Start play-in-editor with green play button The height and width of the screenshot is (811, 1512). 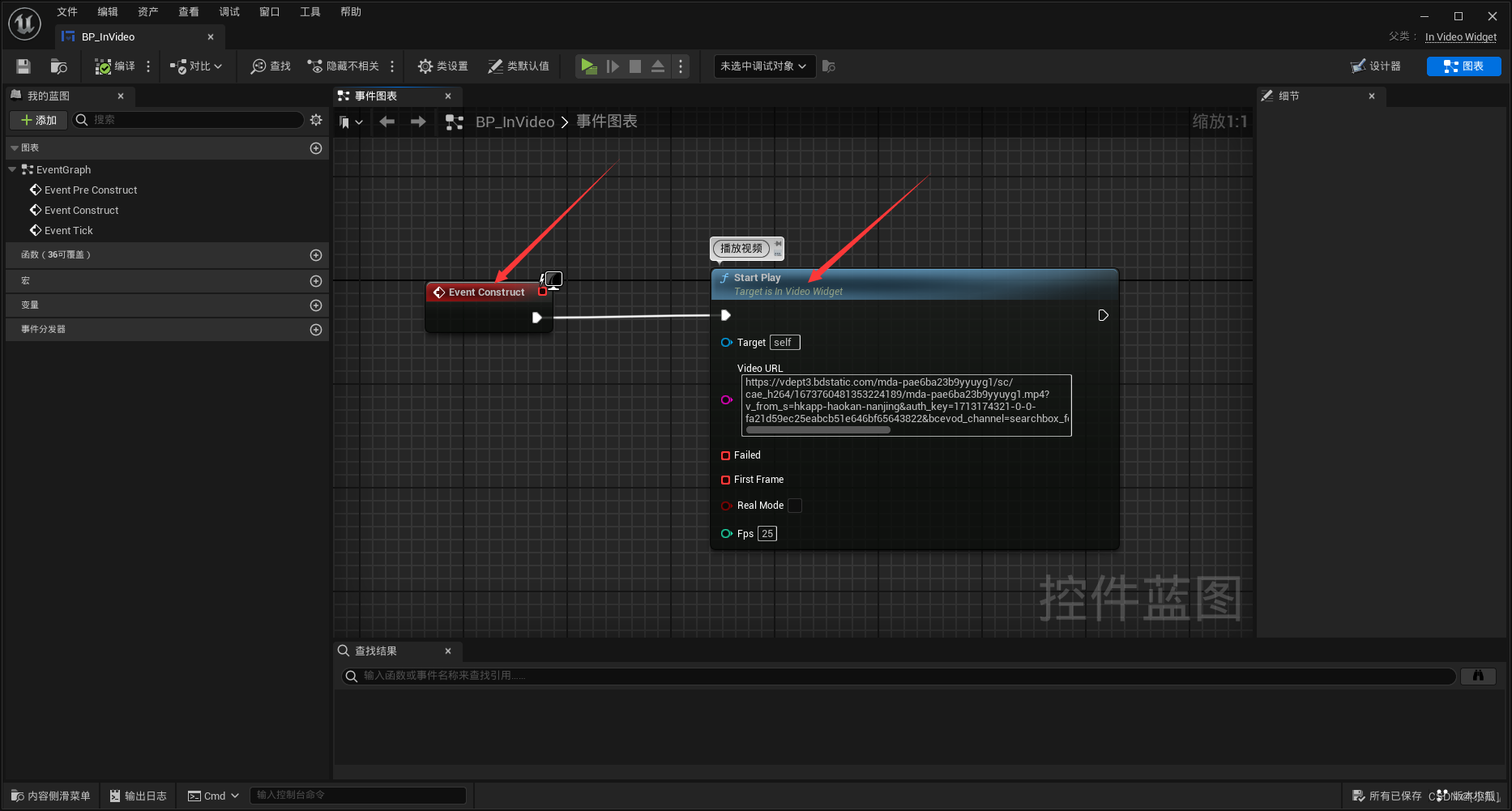tap(589, 66)
